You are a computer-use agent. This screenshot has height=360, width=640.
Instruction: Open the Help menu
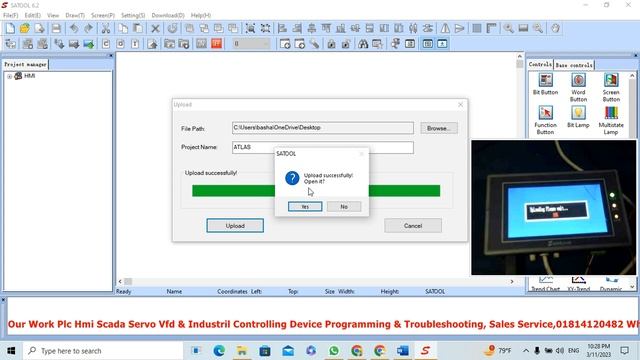[x=201, y=15]
